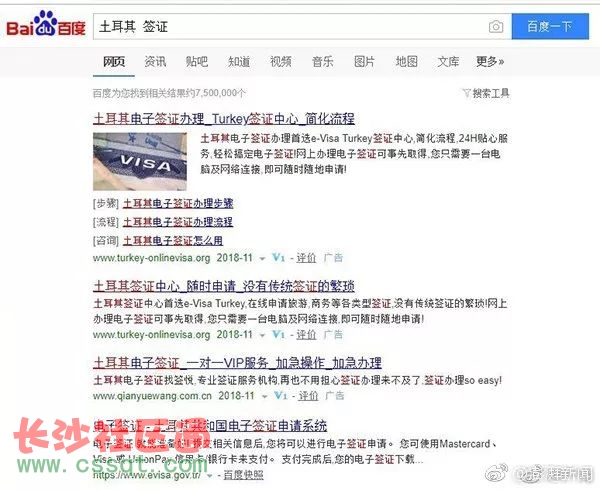Expand dropdown arrow beside qianyuewang.com.cn date
The image size is (600, 490).
(264, 397)
